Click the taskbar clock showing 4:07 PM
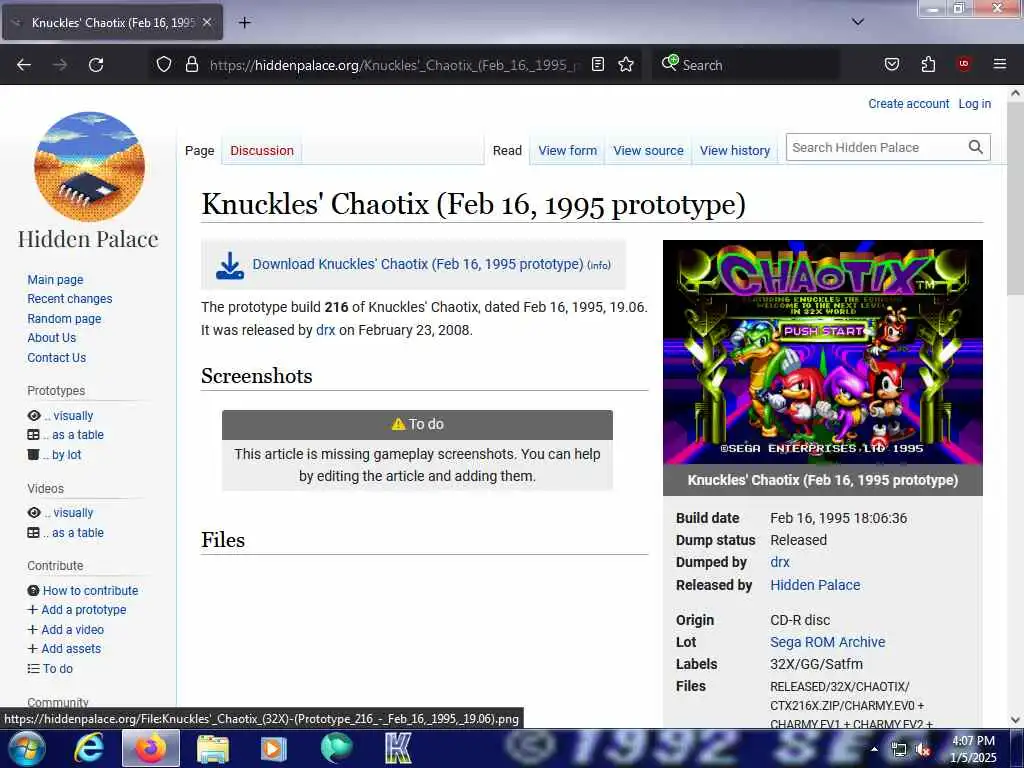1024x768 pixels. (973, 749)
